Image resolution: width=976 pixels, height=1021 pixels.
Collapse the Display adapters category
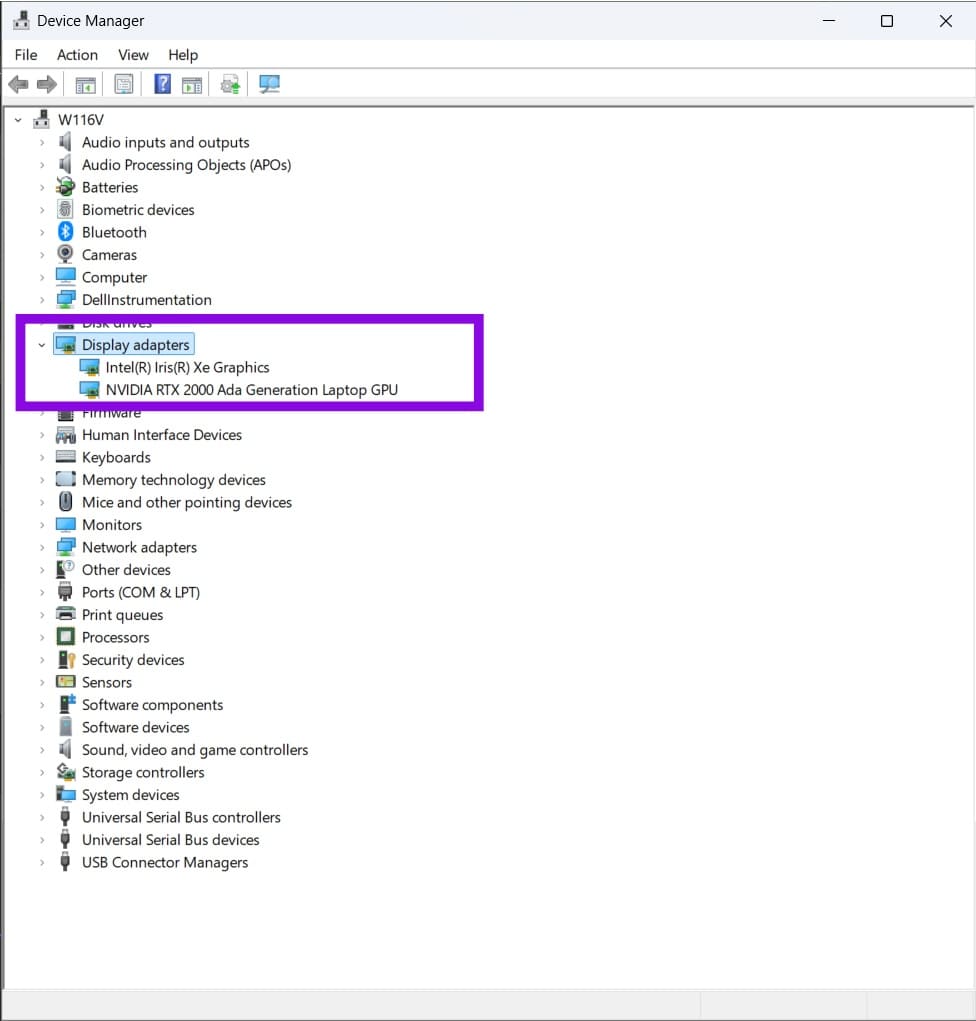point(42,345)
